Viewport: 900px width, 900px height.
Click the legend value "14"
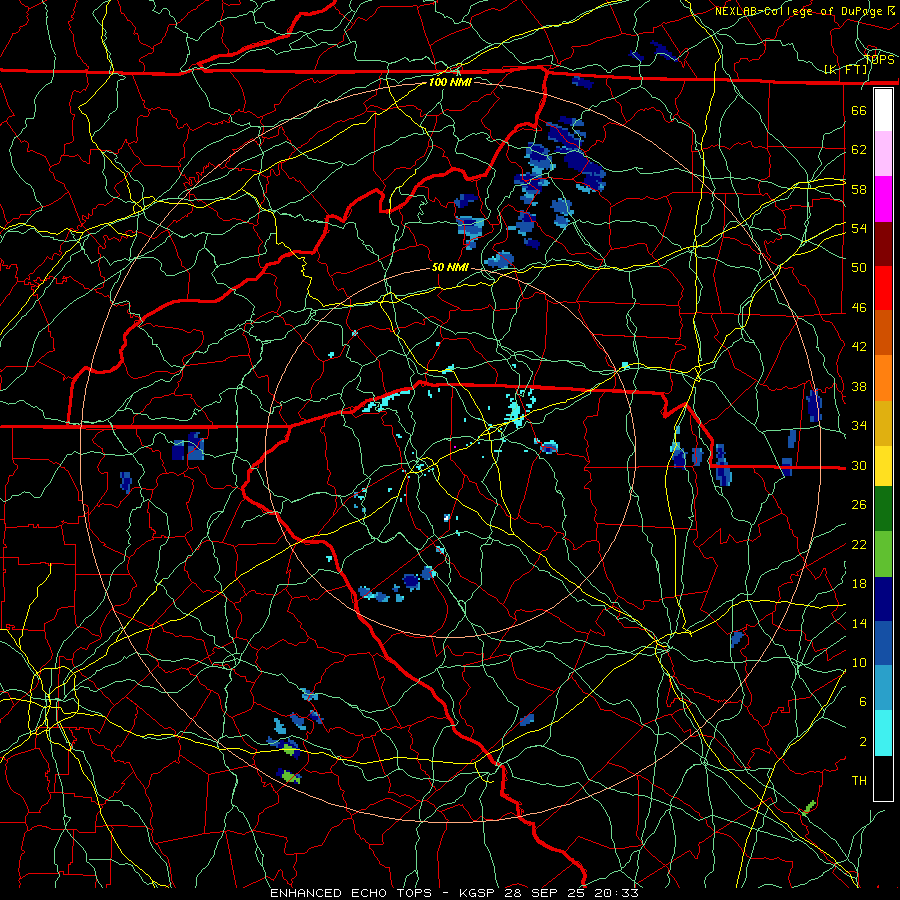pos(859,623)
